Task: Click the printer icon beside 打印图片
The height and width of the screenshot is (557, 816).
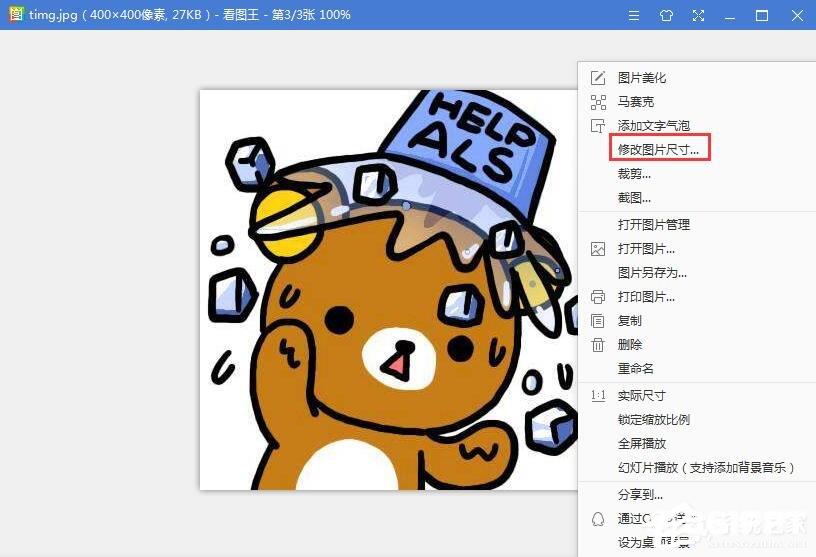Action: tap(598, 297)
